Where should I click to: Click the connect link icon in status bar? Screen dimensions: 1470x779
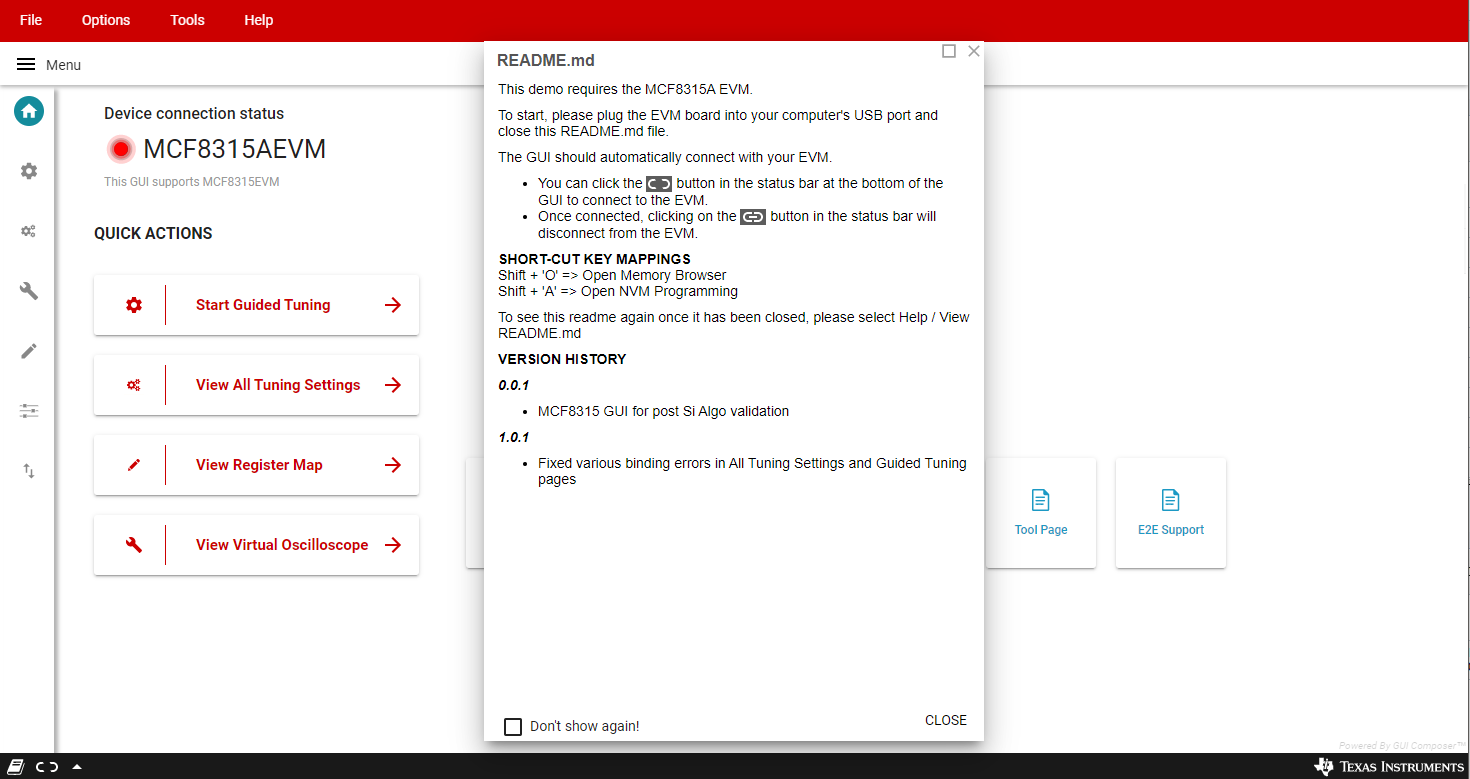click(47, 767)
